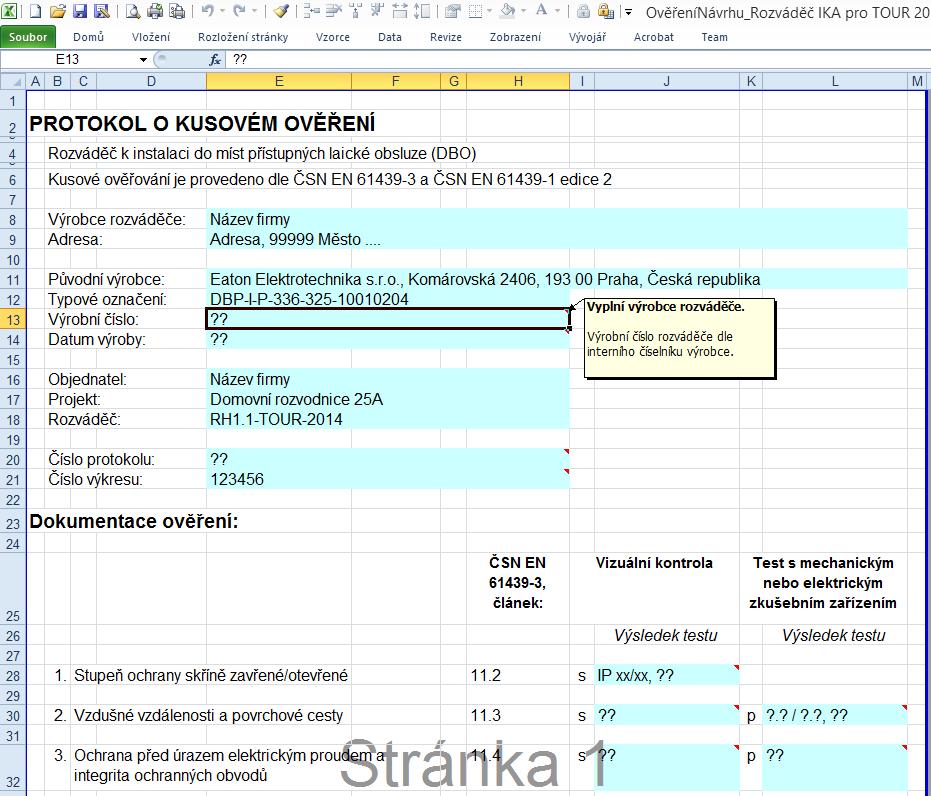Select the 'IP xx/xx, ??' result cell

click(667, 676)
